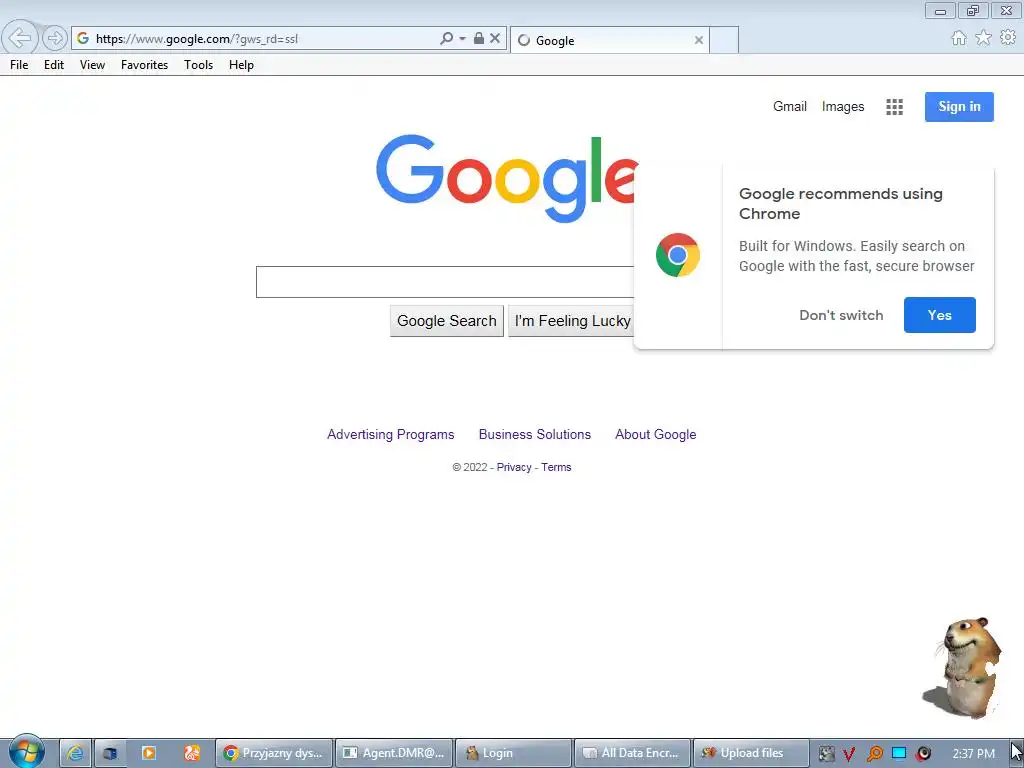Click the I'm Feeling Lucky button
This screenshot has width=1024, height=768.
[x=571, y=321]
